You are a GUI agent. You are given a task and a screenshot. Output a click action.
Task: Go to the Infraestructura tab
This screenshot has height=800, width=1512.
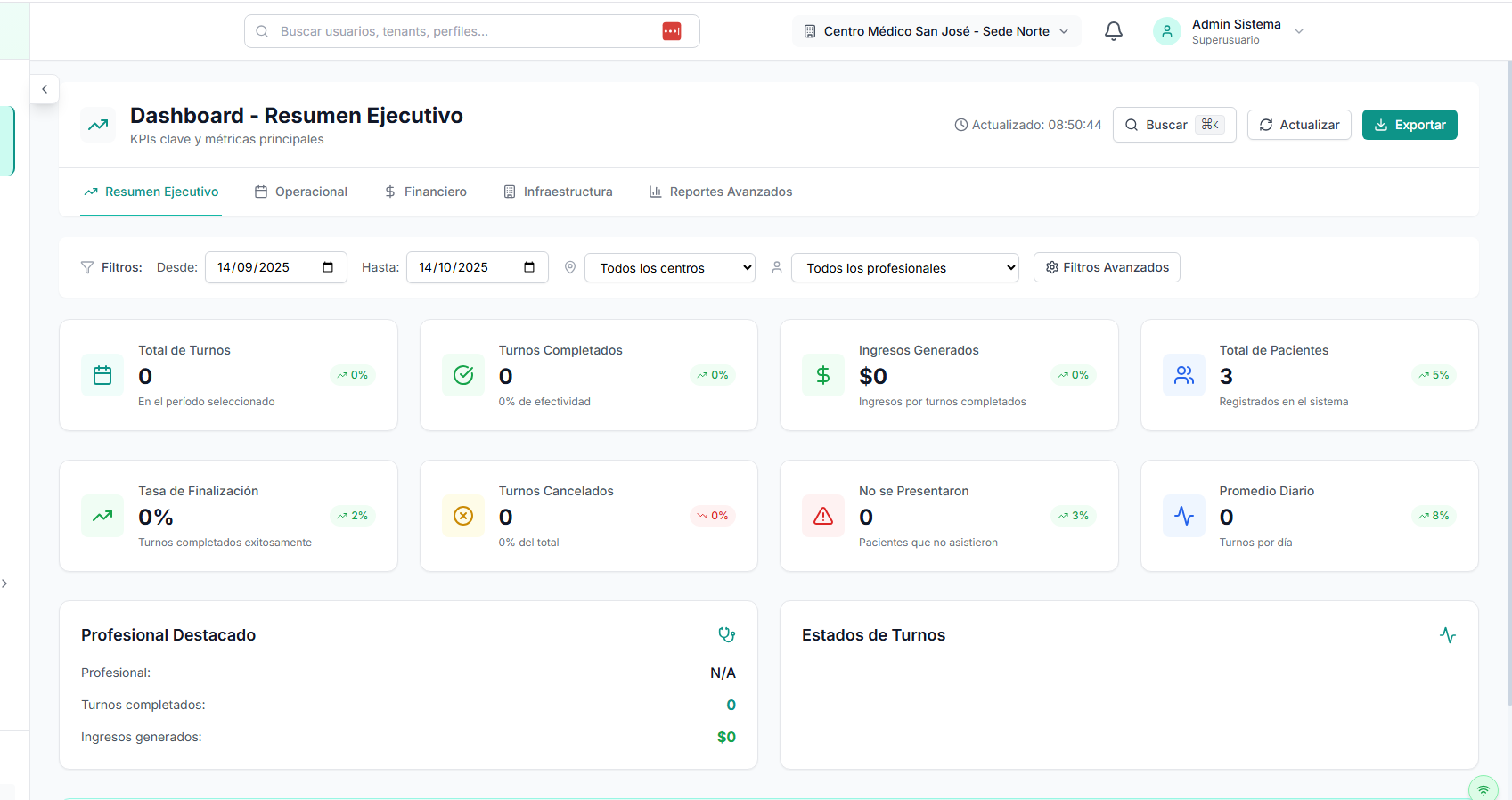point(559,192)
